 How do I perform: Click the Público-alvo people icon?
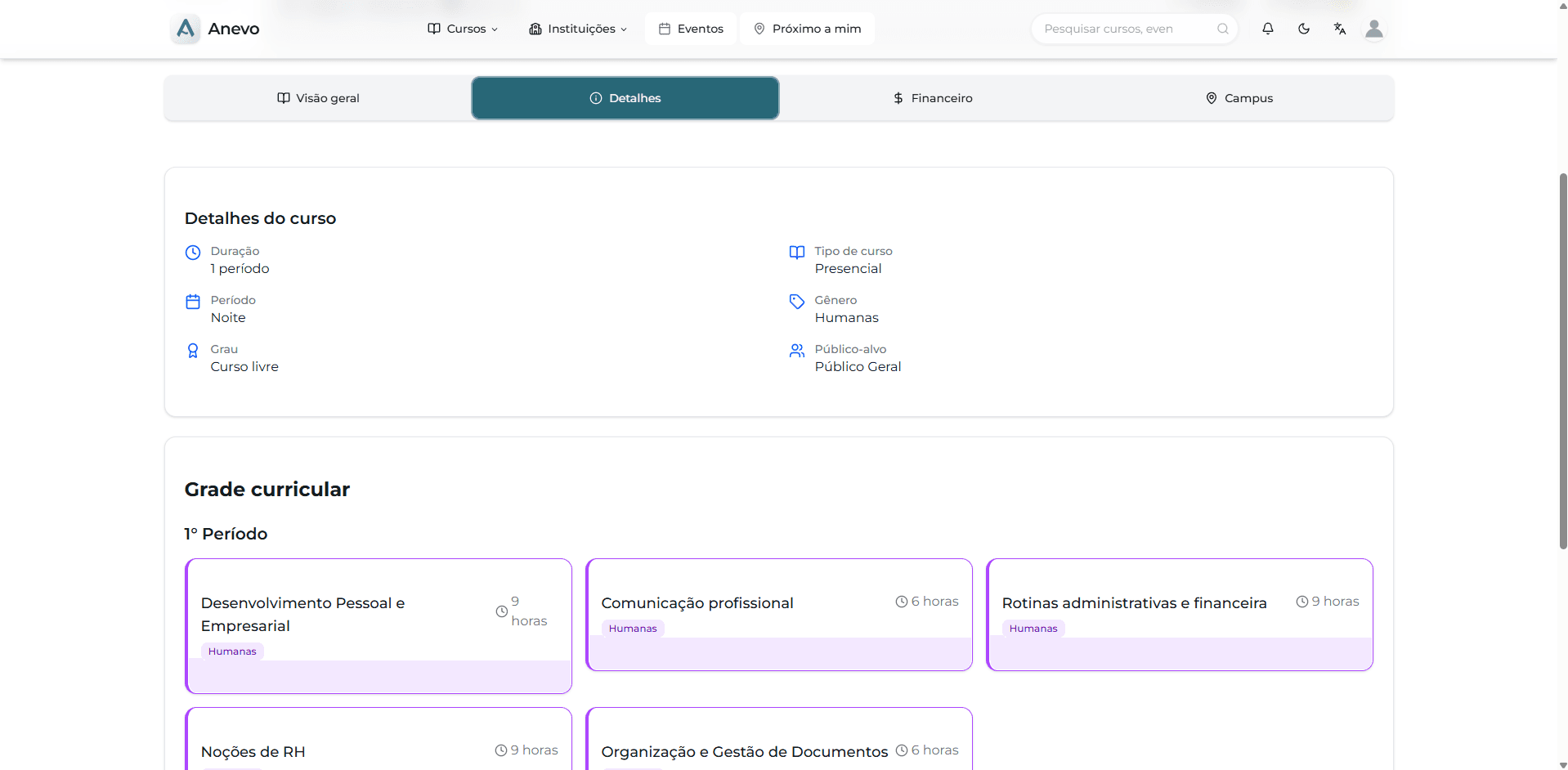797,351
